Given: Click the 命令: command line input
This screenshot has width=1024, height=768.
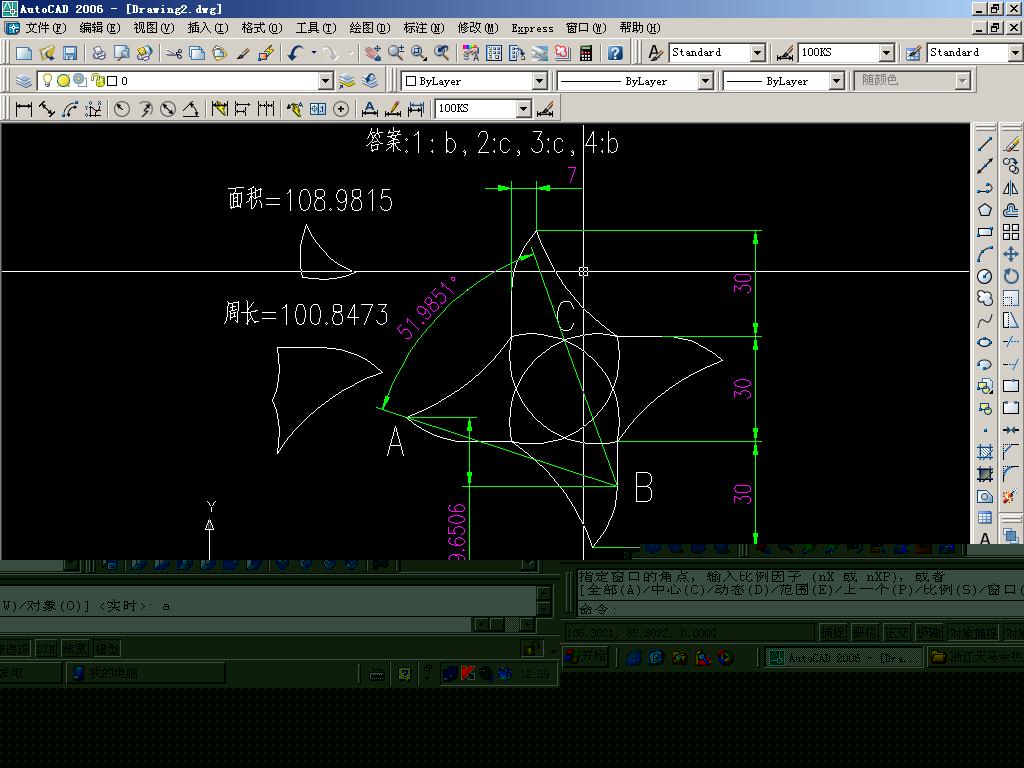Looking at the screenshot, I should click(x=800, y=609).
